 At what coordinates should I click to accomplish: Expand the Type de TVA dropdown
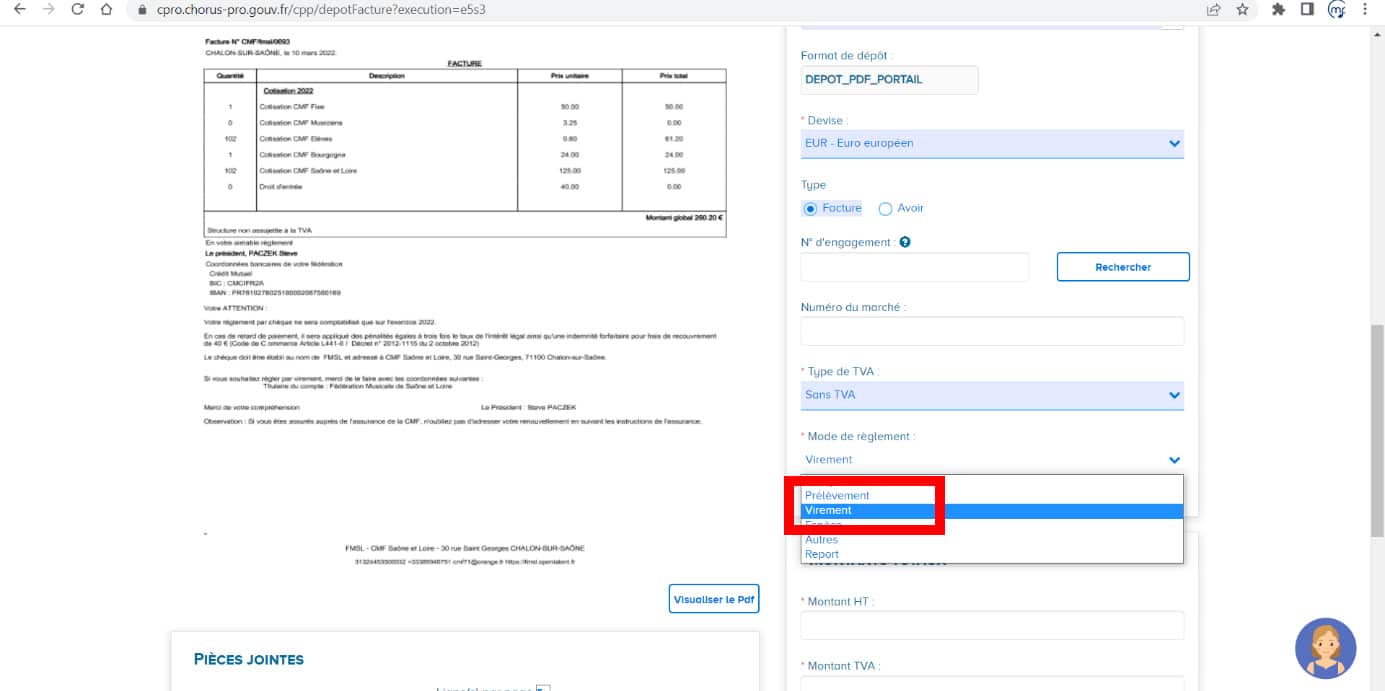pyautogui.click(x=991, y=395)
